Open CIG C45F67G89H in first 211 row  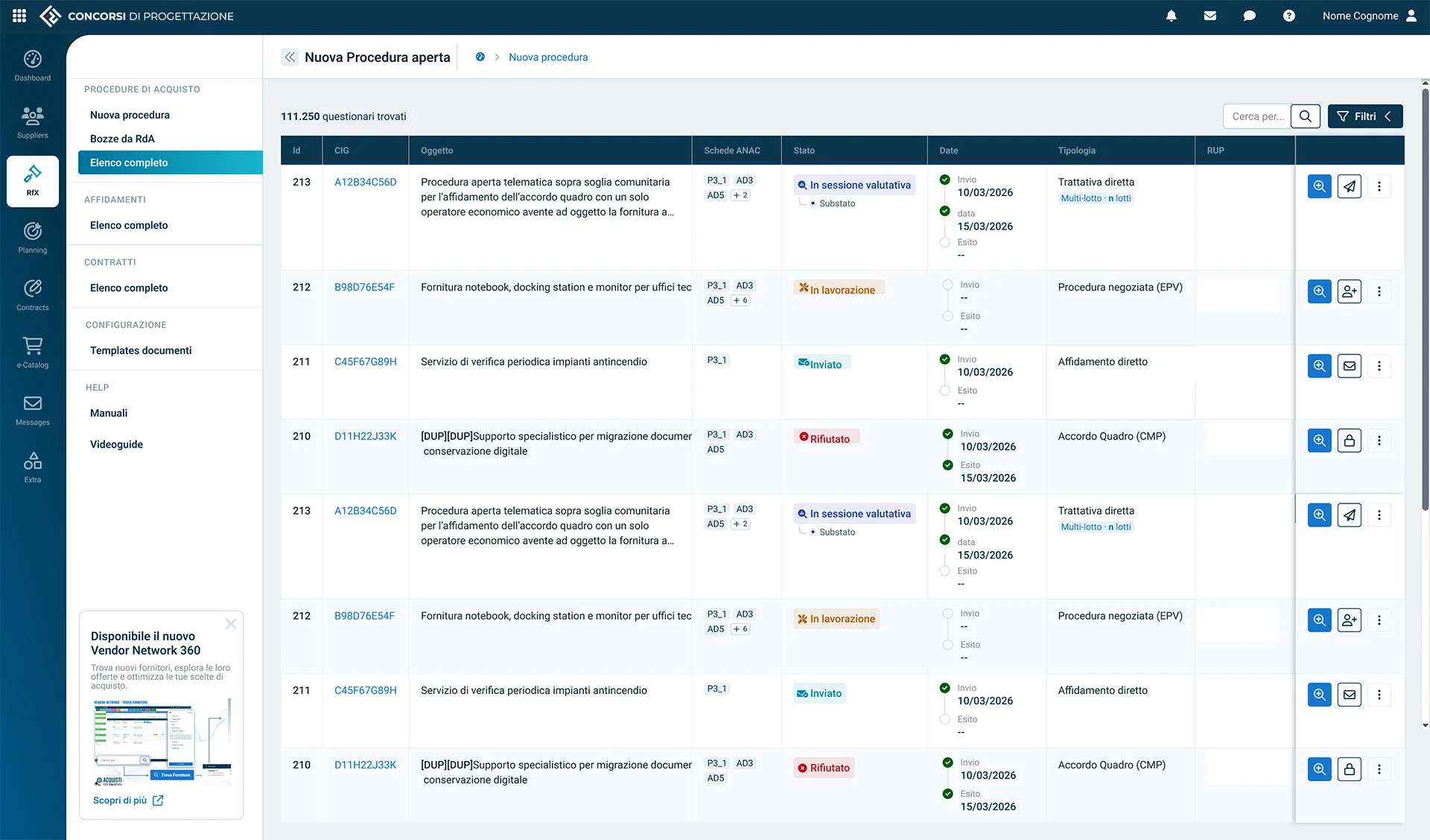tap(365, 361)
